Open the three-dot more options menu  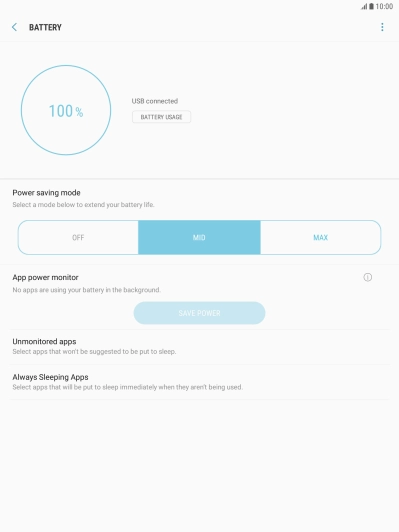coord(382,27)
